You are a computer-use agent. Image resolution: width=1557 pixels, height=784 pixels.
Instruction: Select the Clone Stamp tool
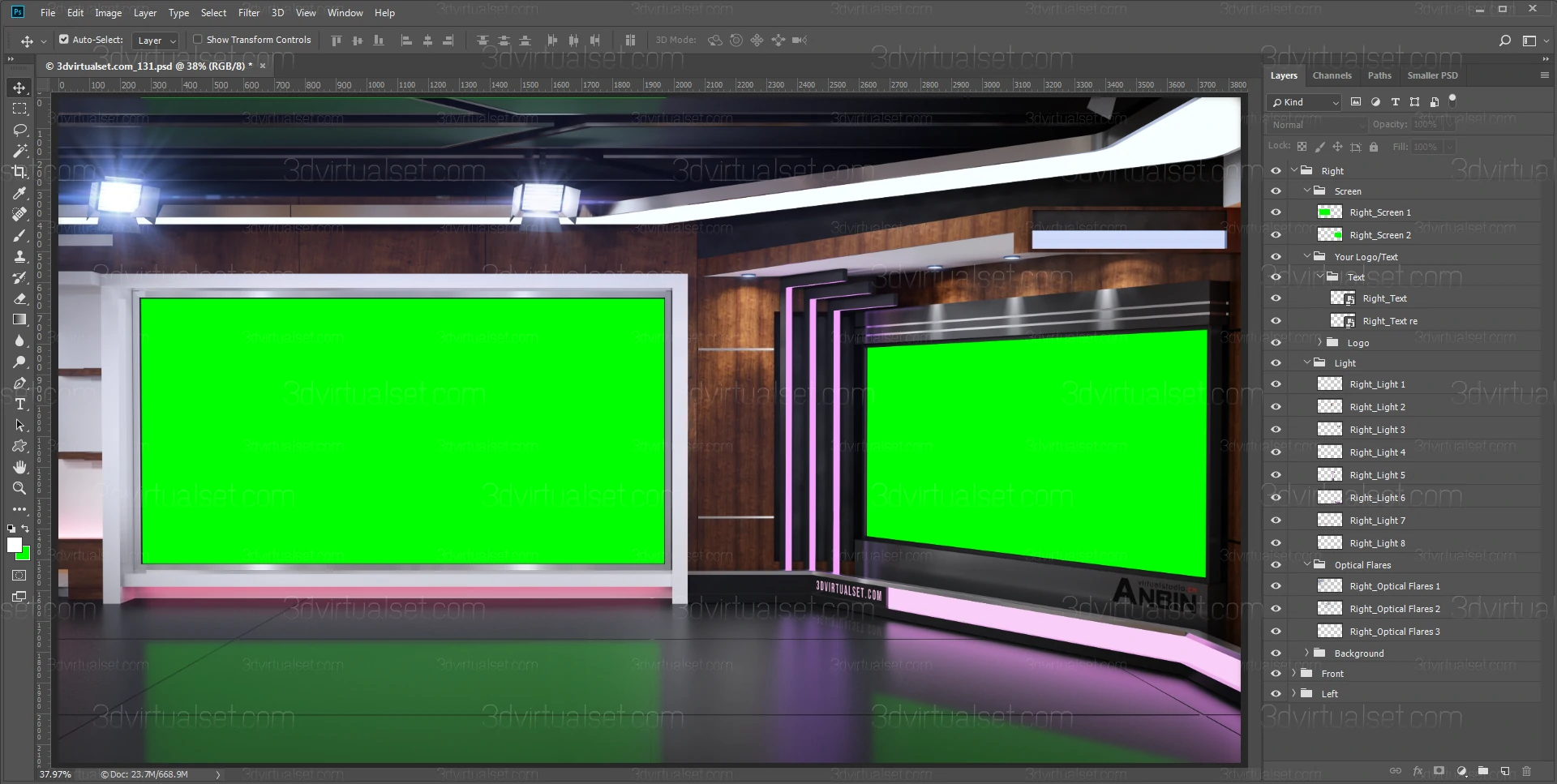coord(19,256)
